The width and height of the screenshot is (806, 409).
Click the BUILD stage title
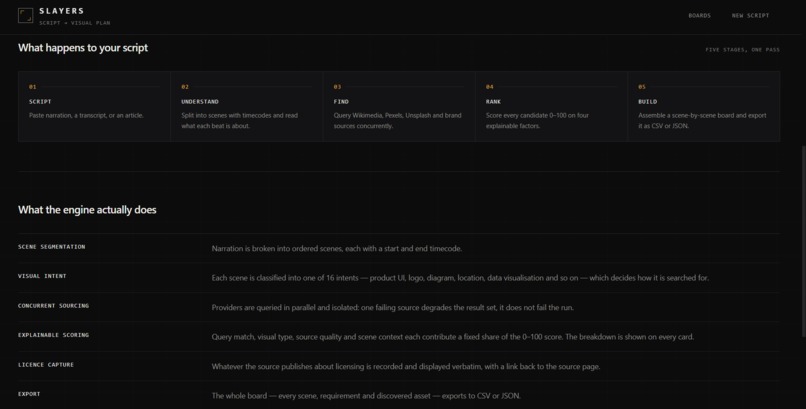click(x=648, y=102)
